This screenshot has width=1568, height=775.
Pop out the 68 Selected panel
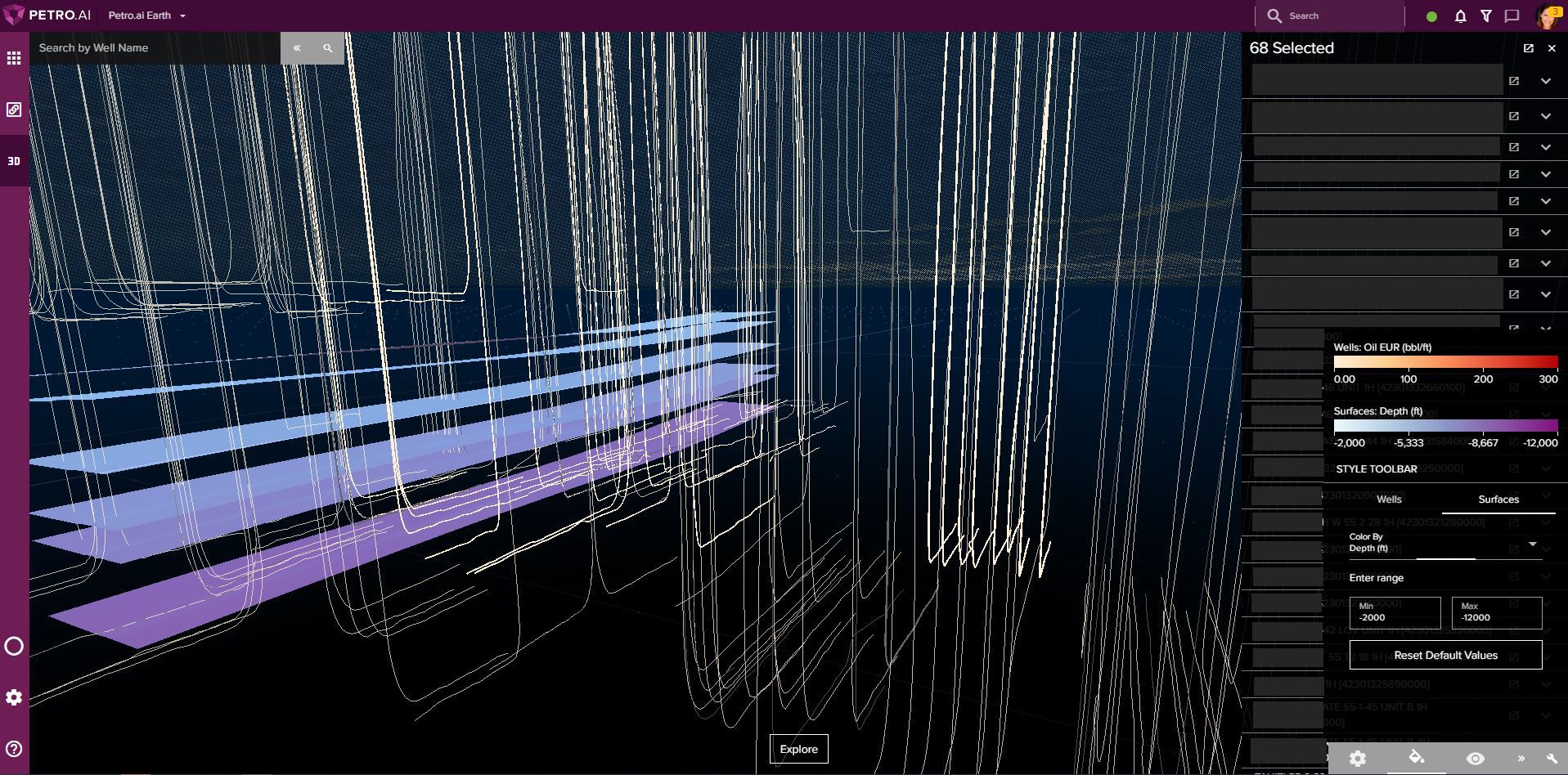[1528, 48]
